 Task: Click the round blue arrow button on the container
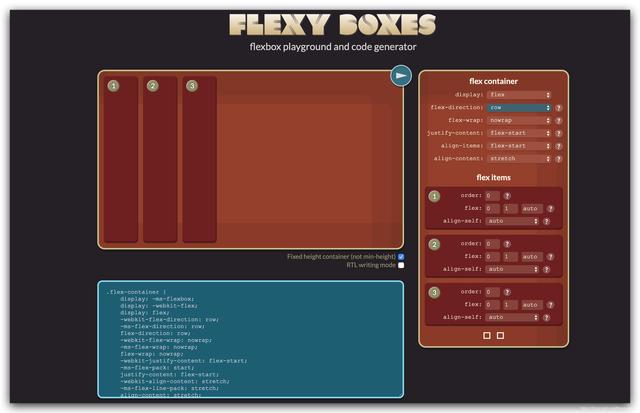click(401, 75)
